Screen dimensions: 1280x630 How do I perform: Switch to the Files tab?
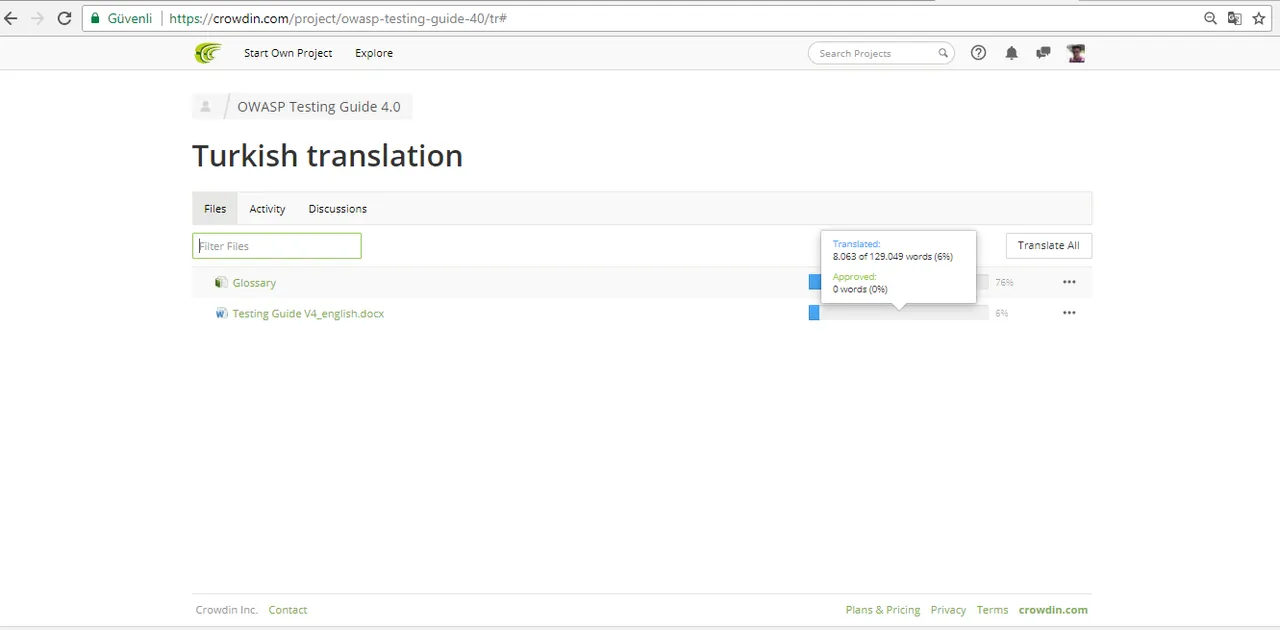(x=215, y=209)
